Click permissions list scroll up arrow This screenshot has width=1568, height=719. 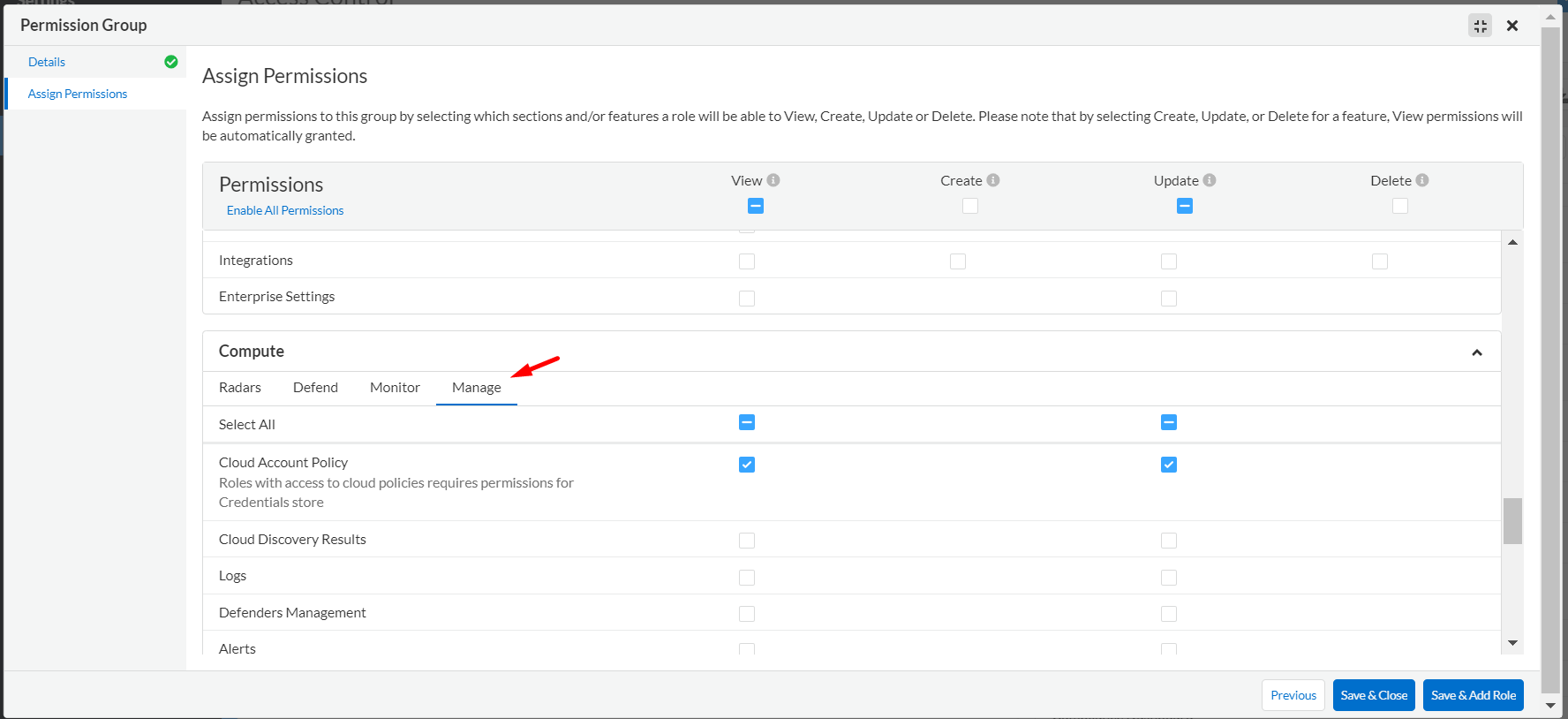click(1513, 242)
